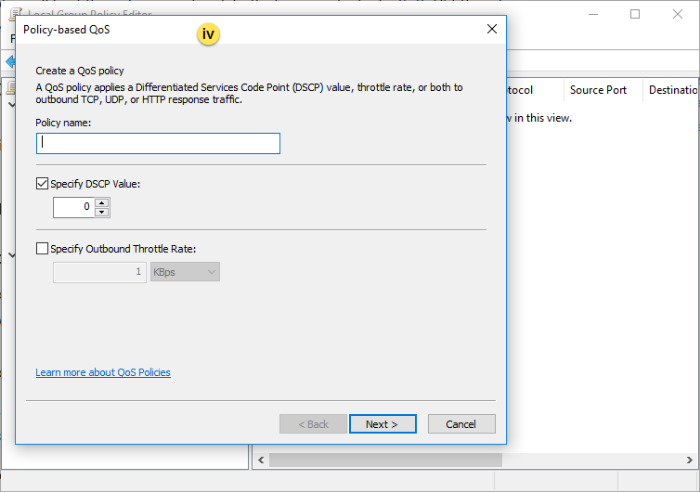The image size is (700, 493).
Task: Click the Destination column header
Action: (x=673, y=90)
